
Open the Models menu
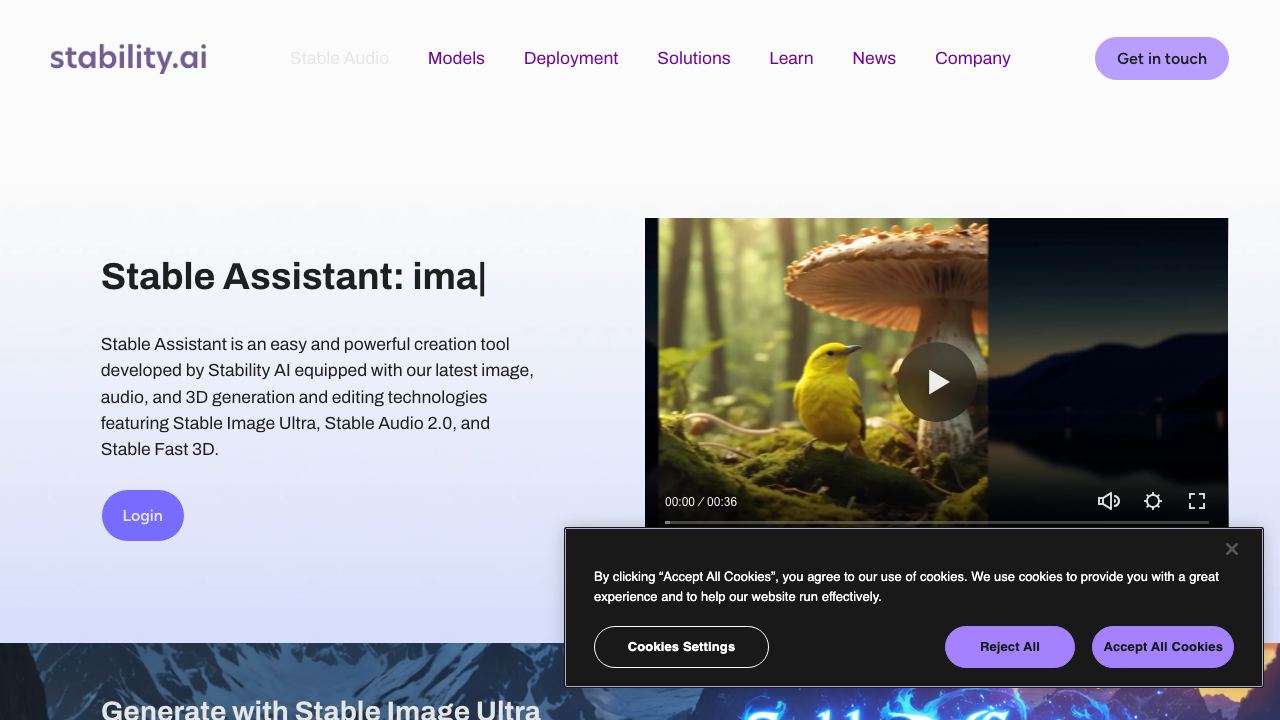456,58
